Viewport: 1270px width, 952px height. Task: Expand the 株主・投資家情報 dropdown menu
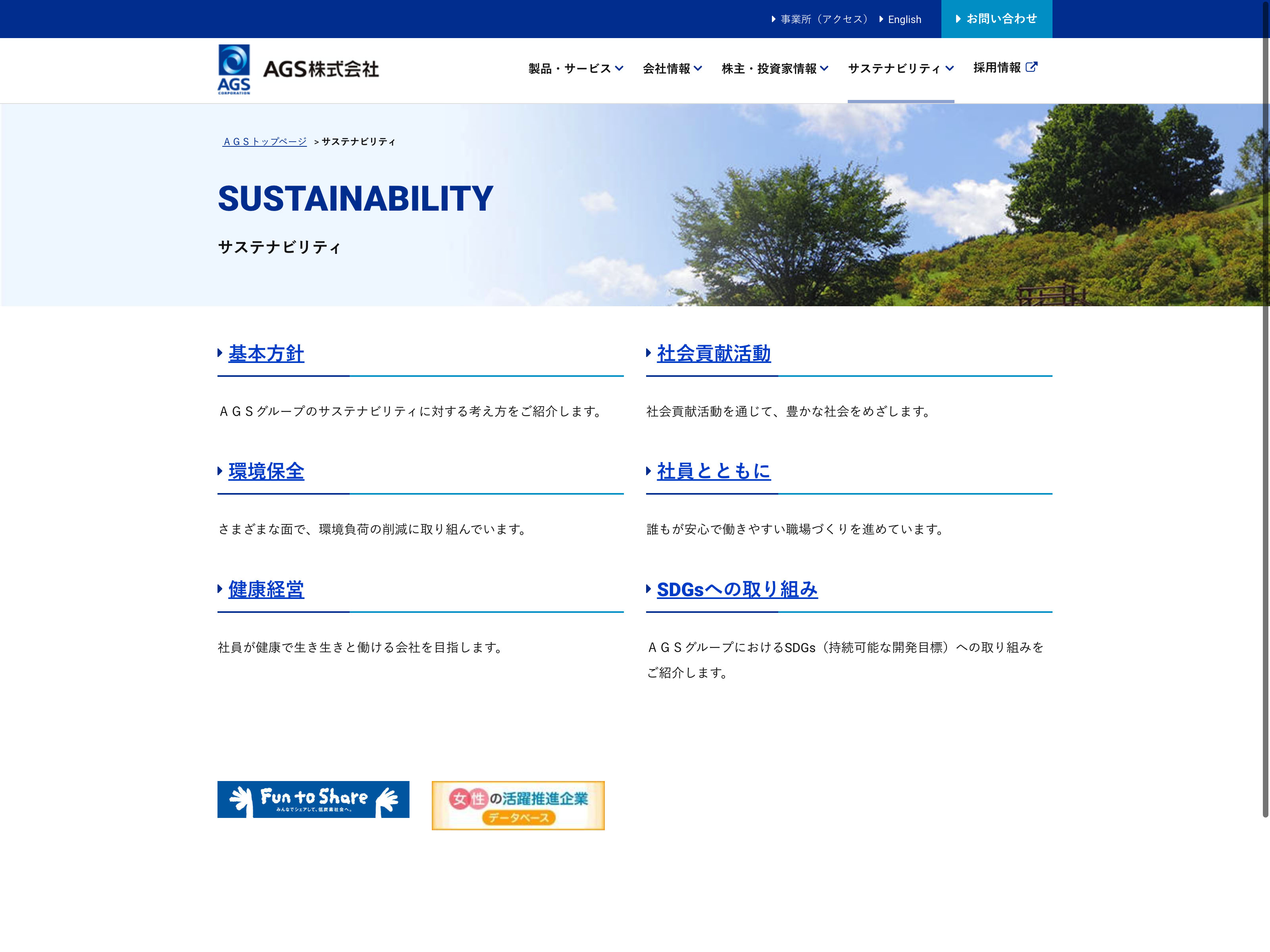coord(775,68)
